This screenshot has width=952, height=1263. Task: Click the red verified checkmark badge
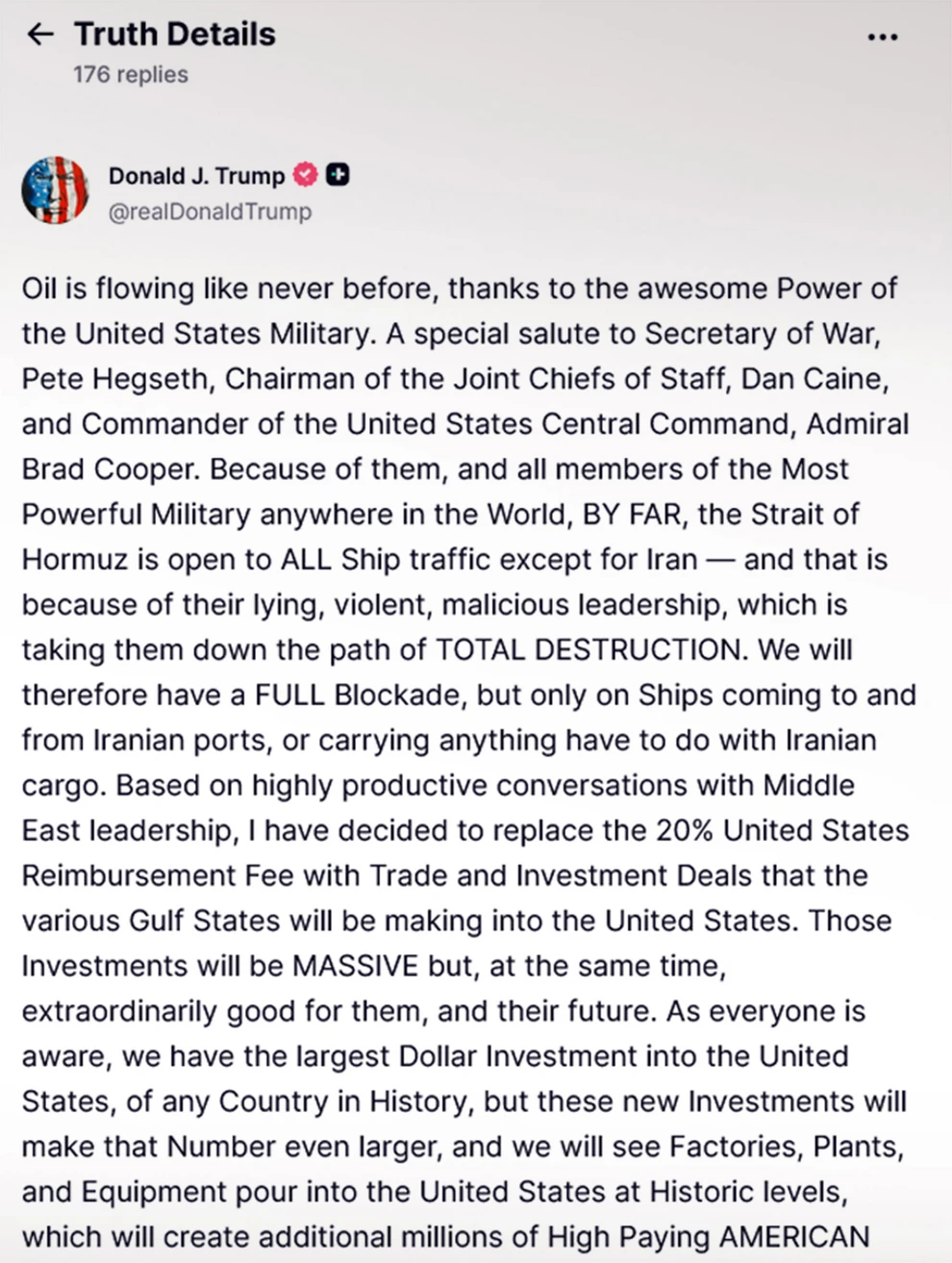pyautogui.click(x=305, y=175)
